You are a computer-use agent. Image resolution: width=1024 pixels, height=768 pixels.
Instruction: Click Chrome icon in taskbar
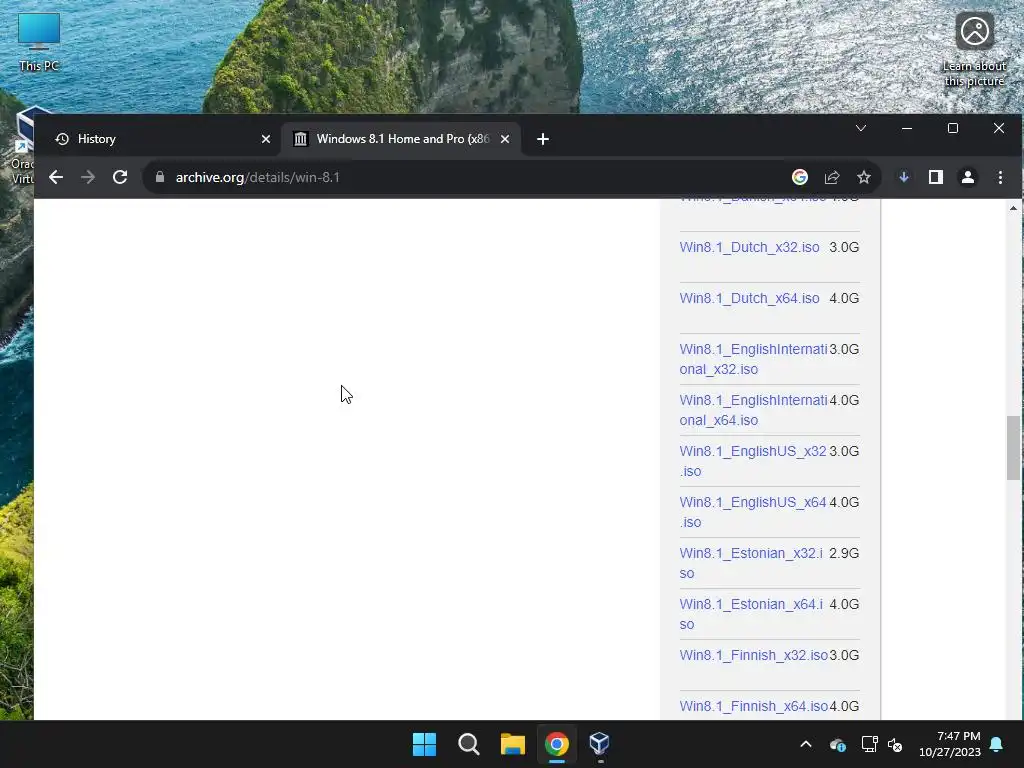click(556, 744)
